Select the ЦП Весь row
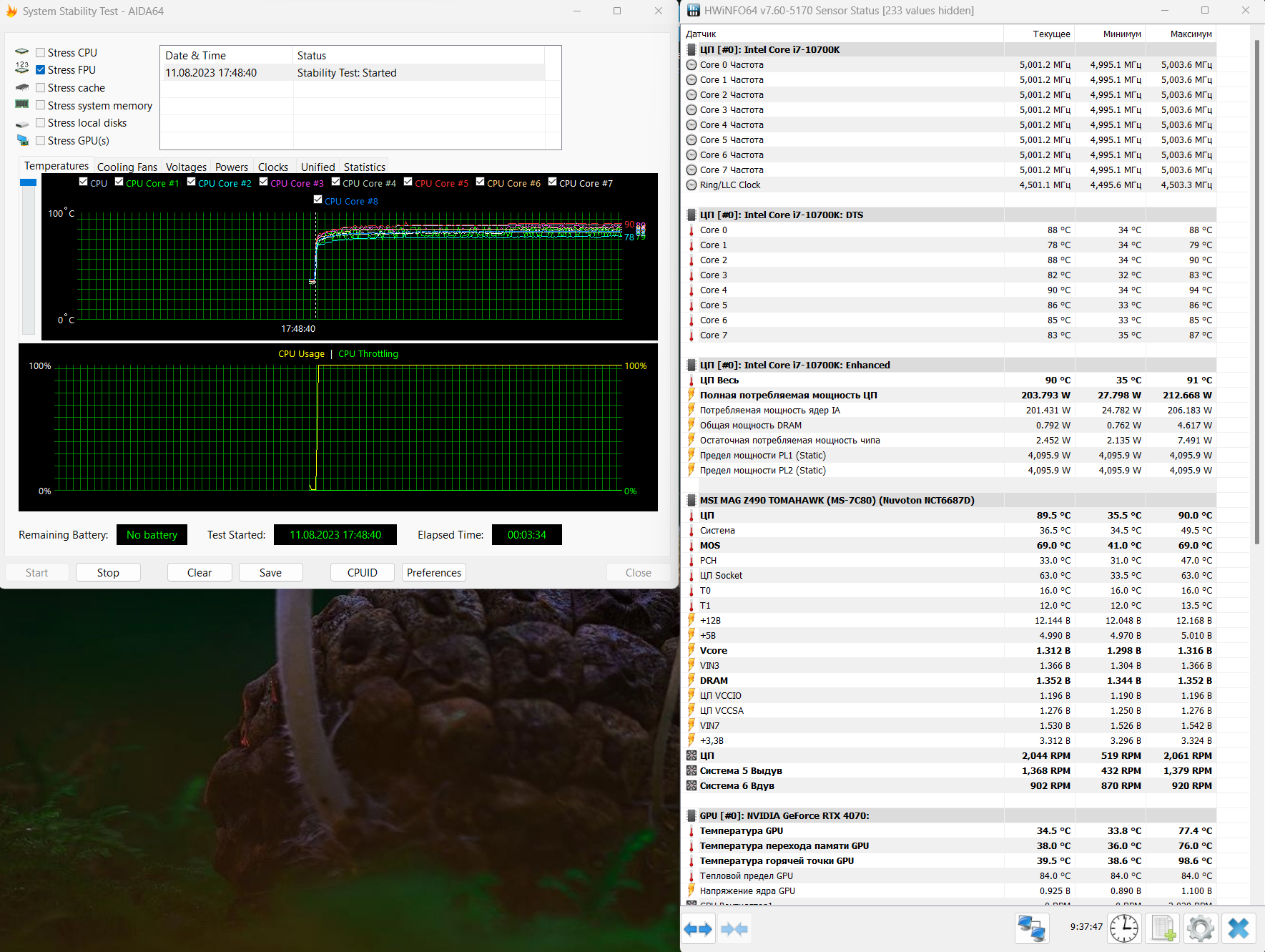This screenshot has width=1265, height=952. pos(949,380)
